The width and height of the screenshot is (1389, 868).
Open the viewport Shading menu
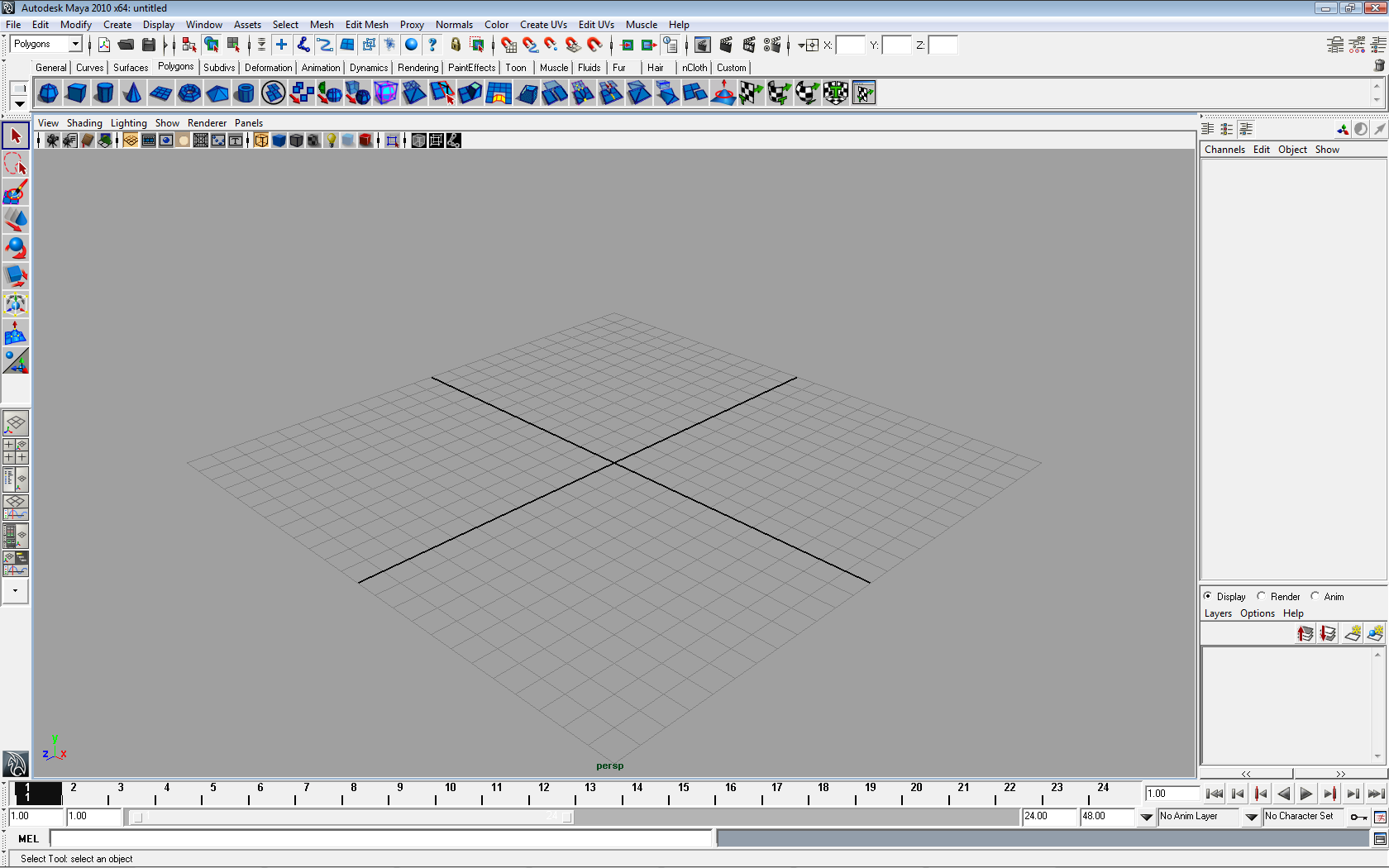[x=84, y=123]
